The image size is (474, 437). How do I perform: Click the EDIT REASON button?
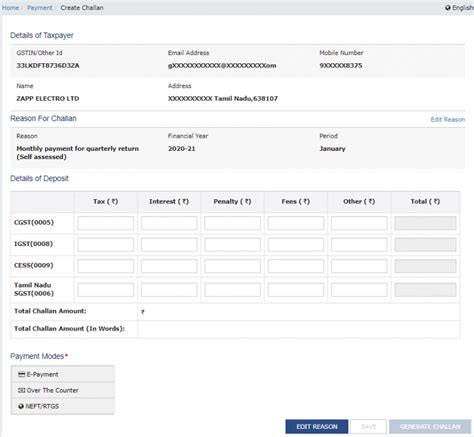click(x=317, y=427)
